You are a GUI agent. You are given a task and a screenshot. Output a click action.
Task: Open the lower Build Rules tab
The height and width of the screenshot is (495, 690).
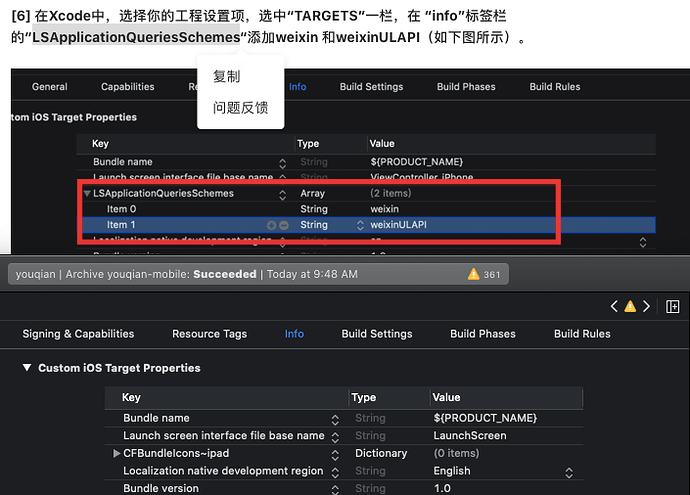(x=582, y=334)
